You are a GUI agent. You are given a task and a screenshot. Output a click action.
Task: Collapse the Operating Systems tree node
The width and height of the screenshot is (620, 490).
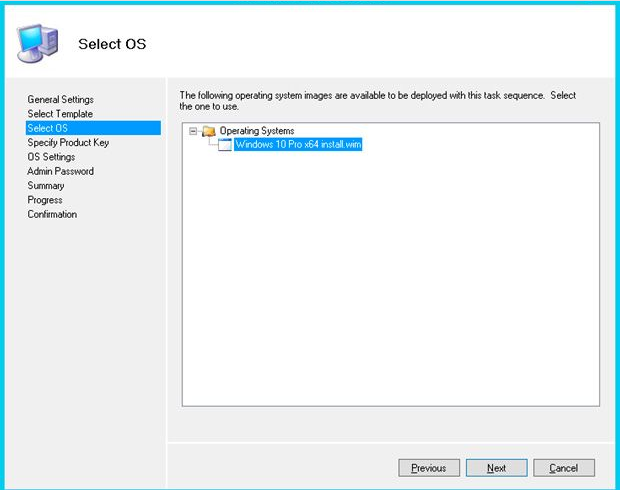(193, 131)
